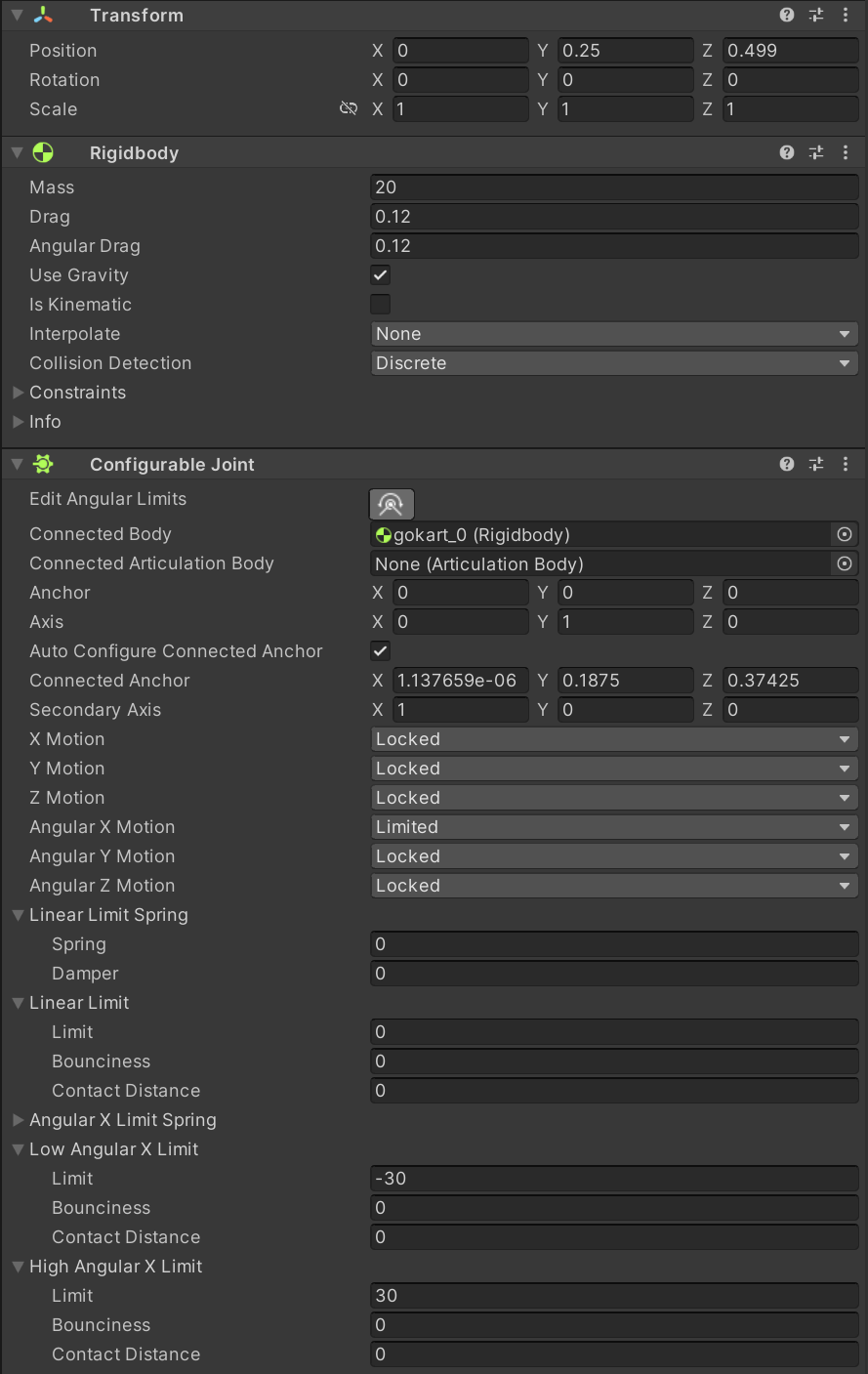Image resolution: width=868 pixels, height=1374 pixels.
Task: Disable Use Gravity checkbox
Action: [381, 275]
